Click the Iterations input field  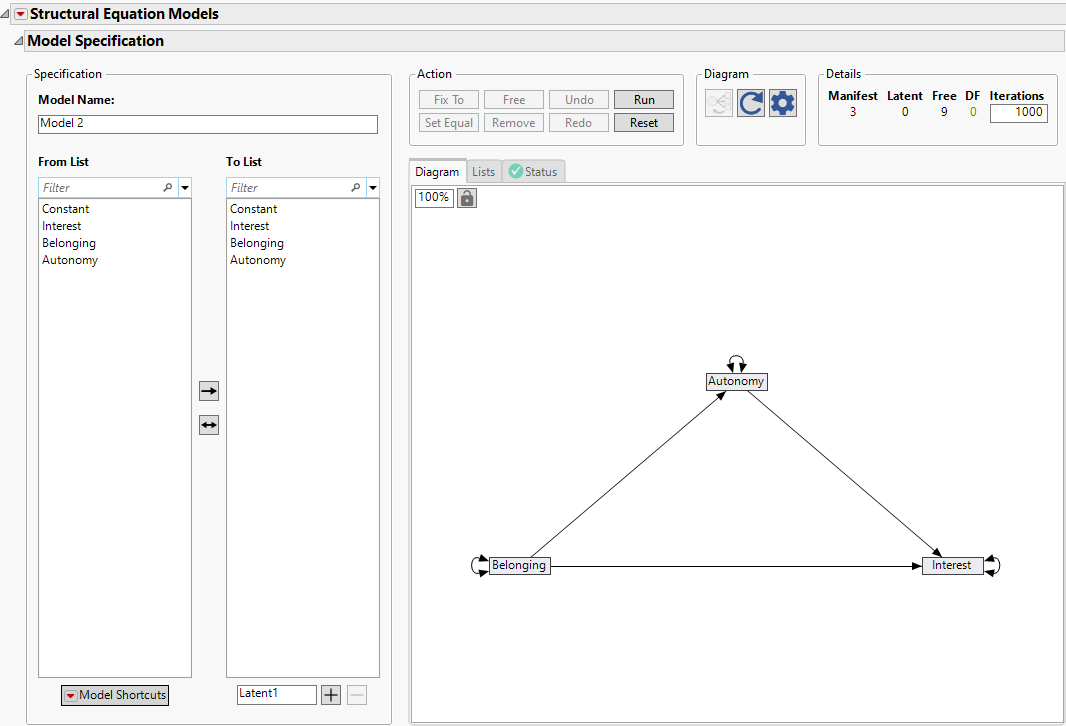pyautogui.click(x=1018, y=112)
